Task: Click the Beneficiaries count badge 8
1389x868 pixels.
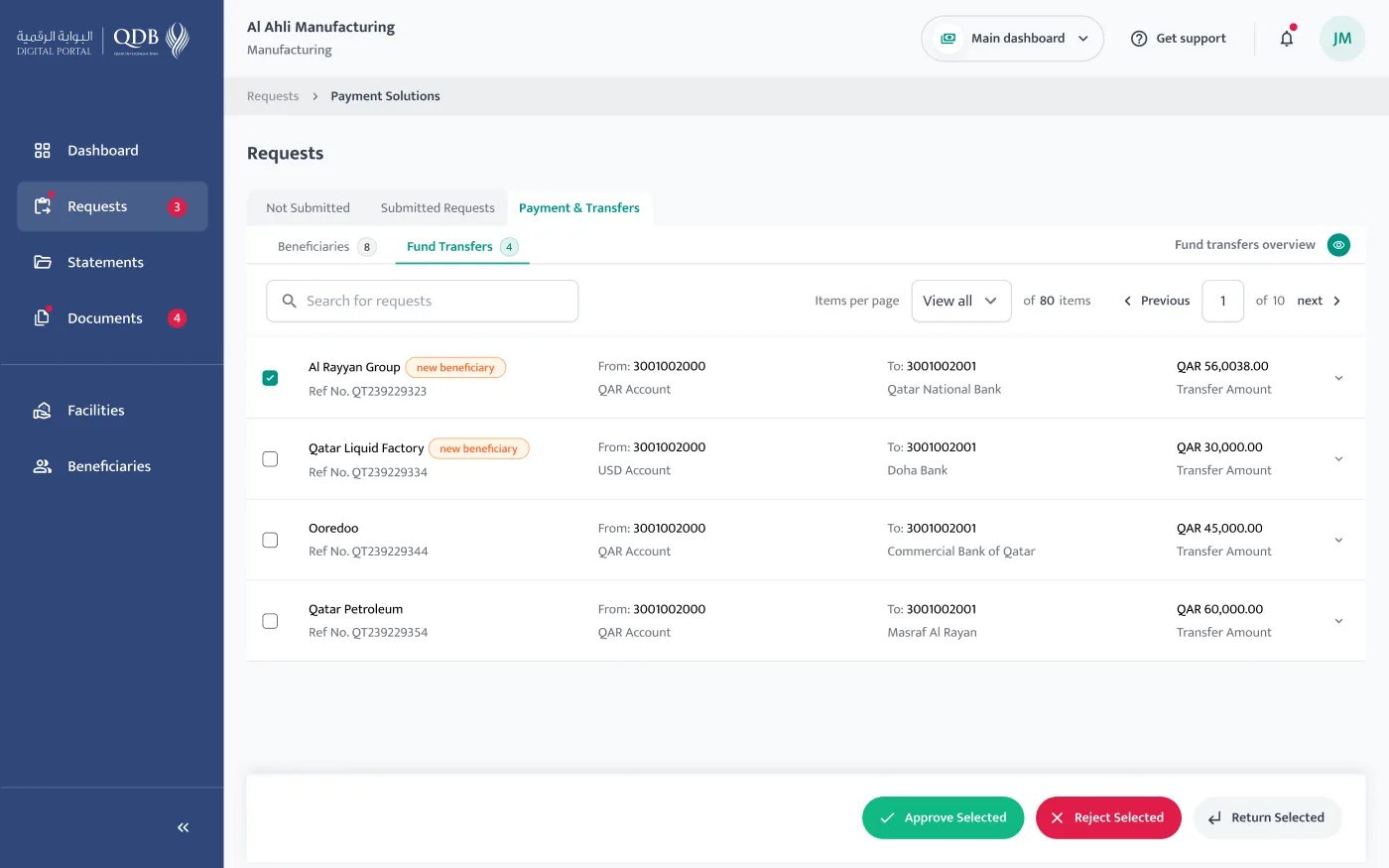Action: 367,247
